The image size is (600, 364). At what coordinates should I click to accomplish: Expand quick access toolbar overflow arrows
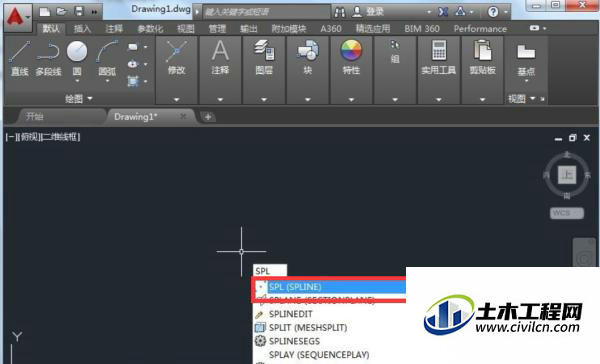click(x=94, y=12)
